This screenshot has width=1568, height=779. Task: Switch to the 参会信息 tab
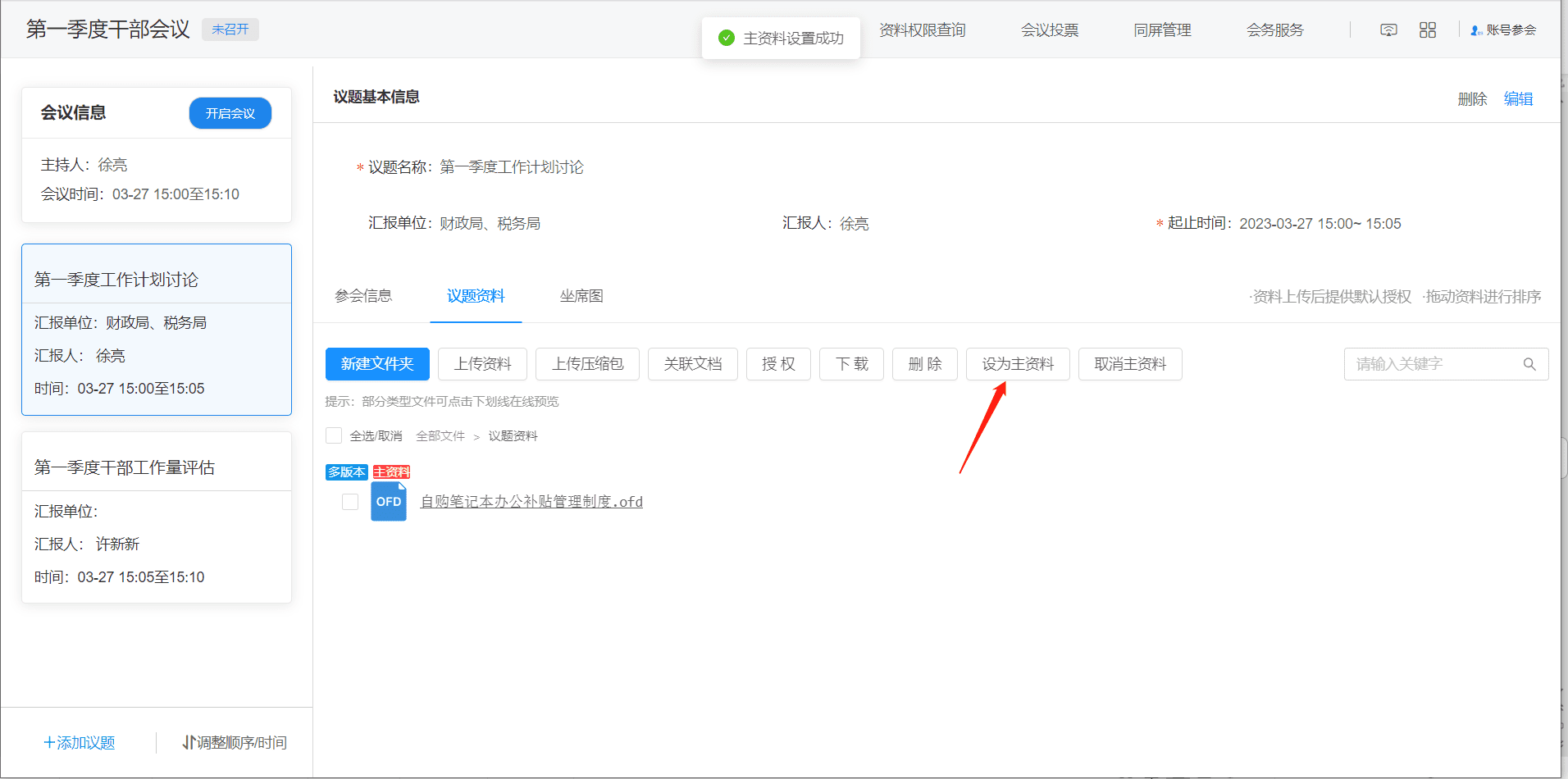click(x=363, y=296)
